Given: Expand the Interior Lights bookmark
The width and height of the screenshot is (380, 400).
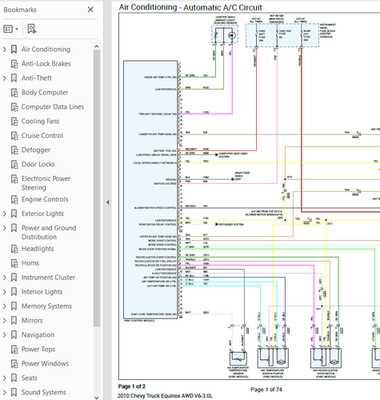Looking at the screenshot, I should [x=4, y=292].
